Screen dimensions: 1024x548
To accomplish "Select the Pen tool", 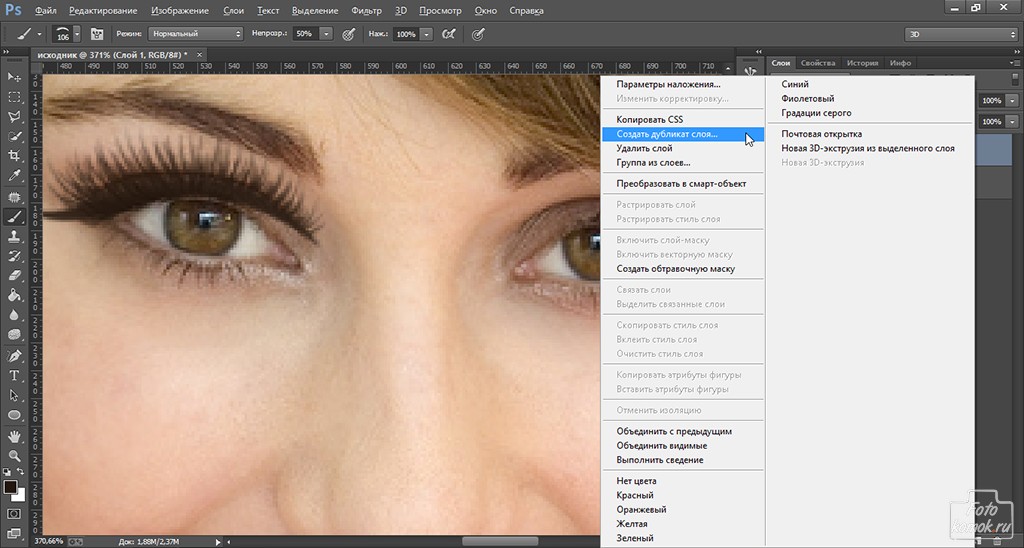I will 14,356.
